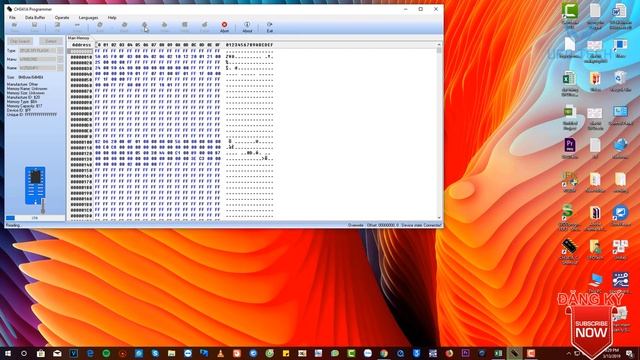640x360 pixels.
Task: Click the Manufacture: Other info line
Action: coord(22,84)
